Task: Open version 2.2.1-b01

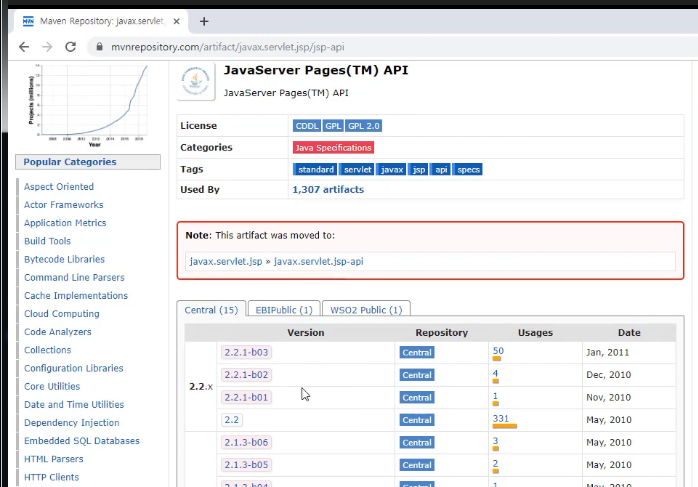Action: pos(246,398)
